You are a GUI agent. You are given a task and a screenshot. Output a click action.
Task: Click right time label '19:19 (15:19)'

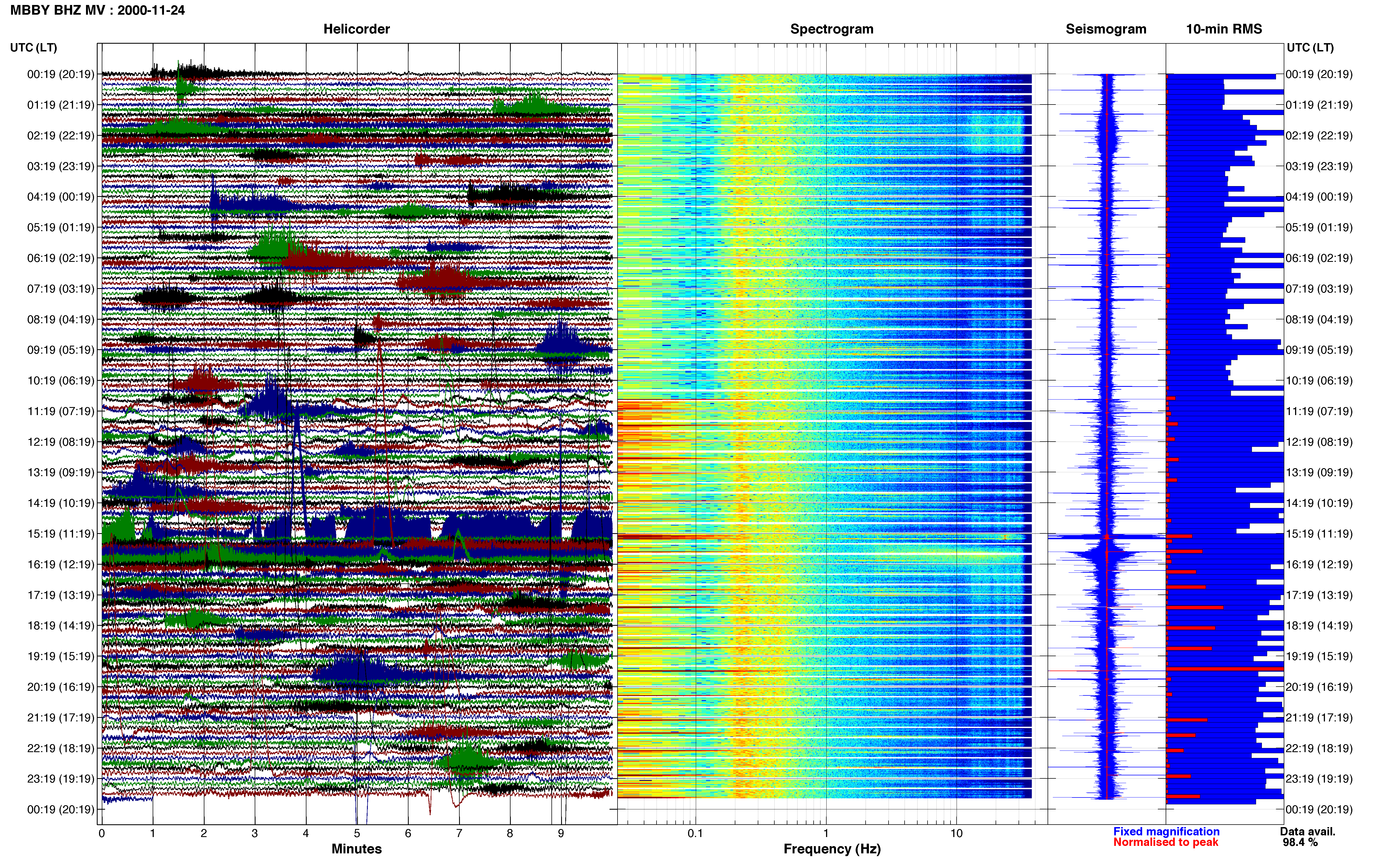coord(1319,656)
